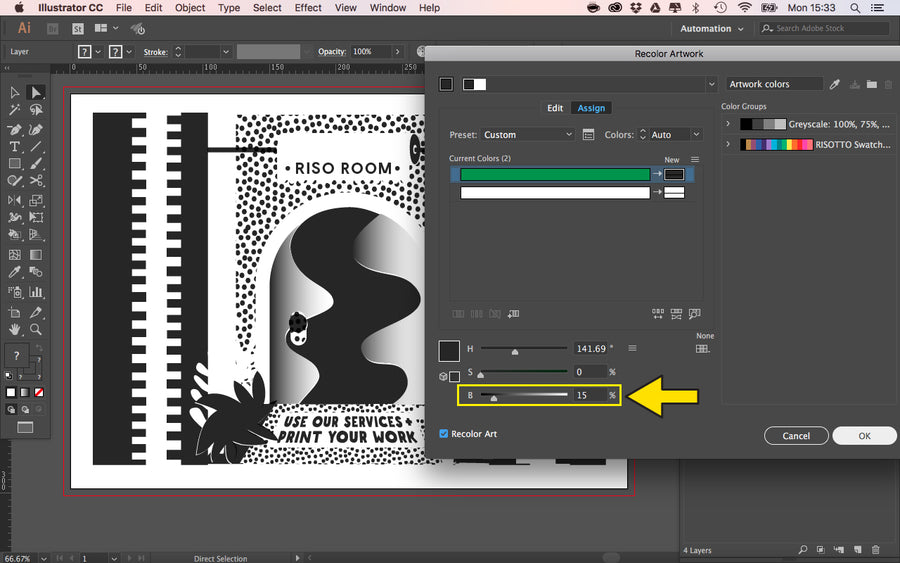Open the Automation workspace dropdown

coord(712,29)
